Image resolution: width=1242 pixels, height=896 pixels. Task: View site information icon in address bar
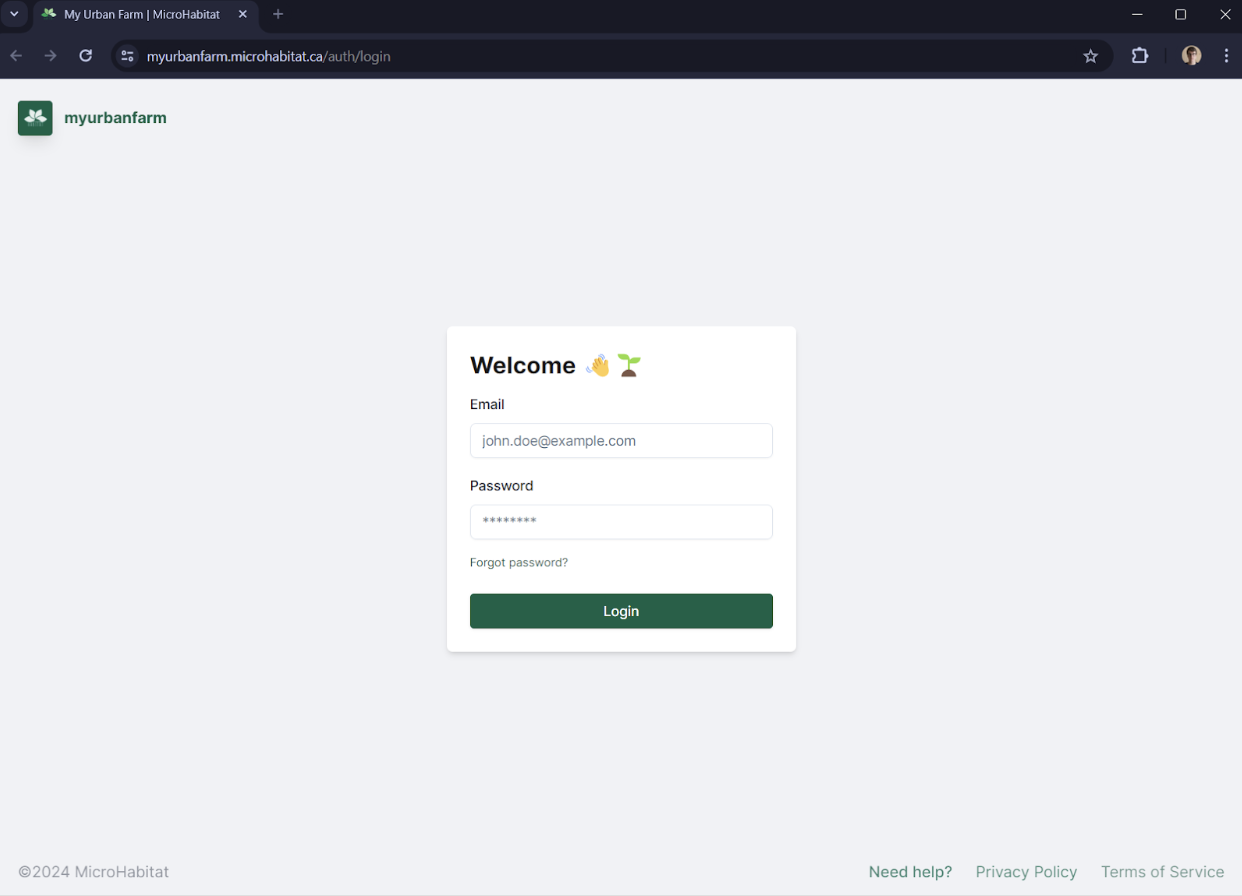pyautogui.click(x=127, y=56)
